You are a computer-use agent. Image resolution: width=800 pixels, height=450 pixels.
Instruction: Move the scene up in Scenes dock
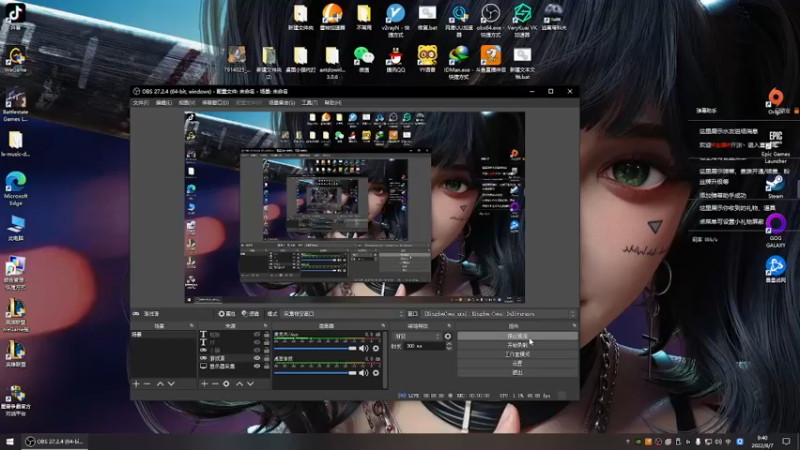pos(160,384)
